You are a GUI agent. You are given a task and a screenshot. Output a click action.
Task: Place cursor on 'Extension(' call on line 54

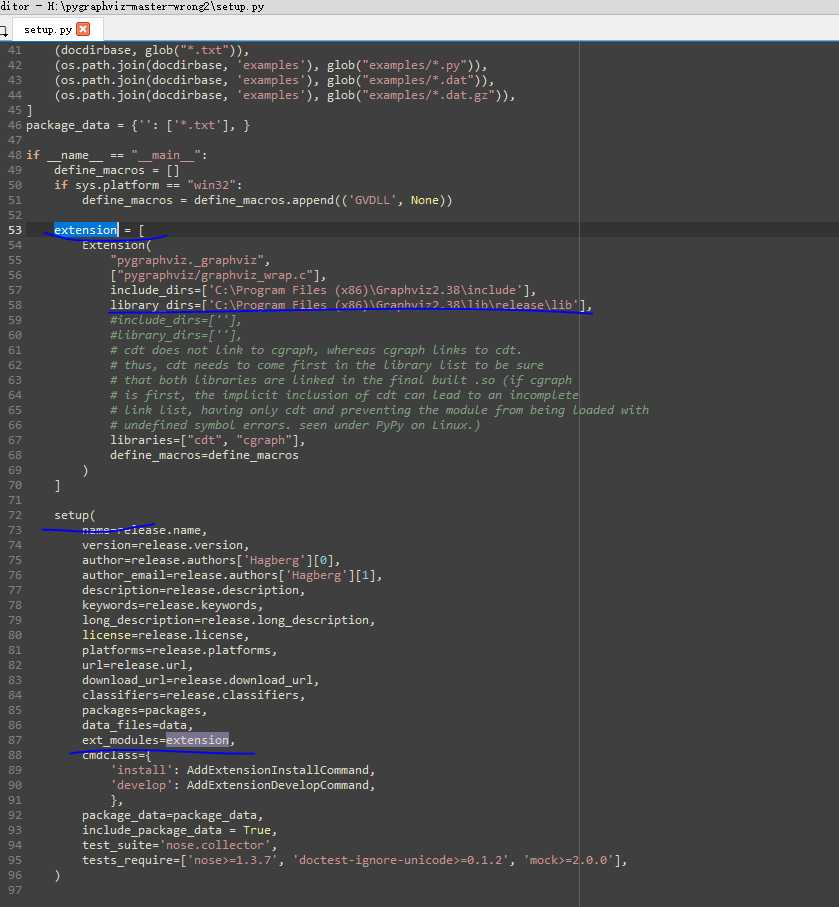point(116,245)
